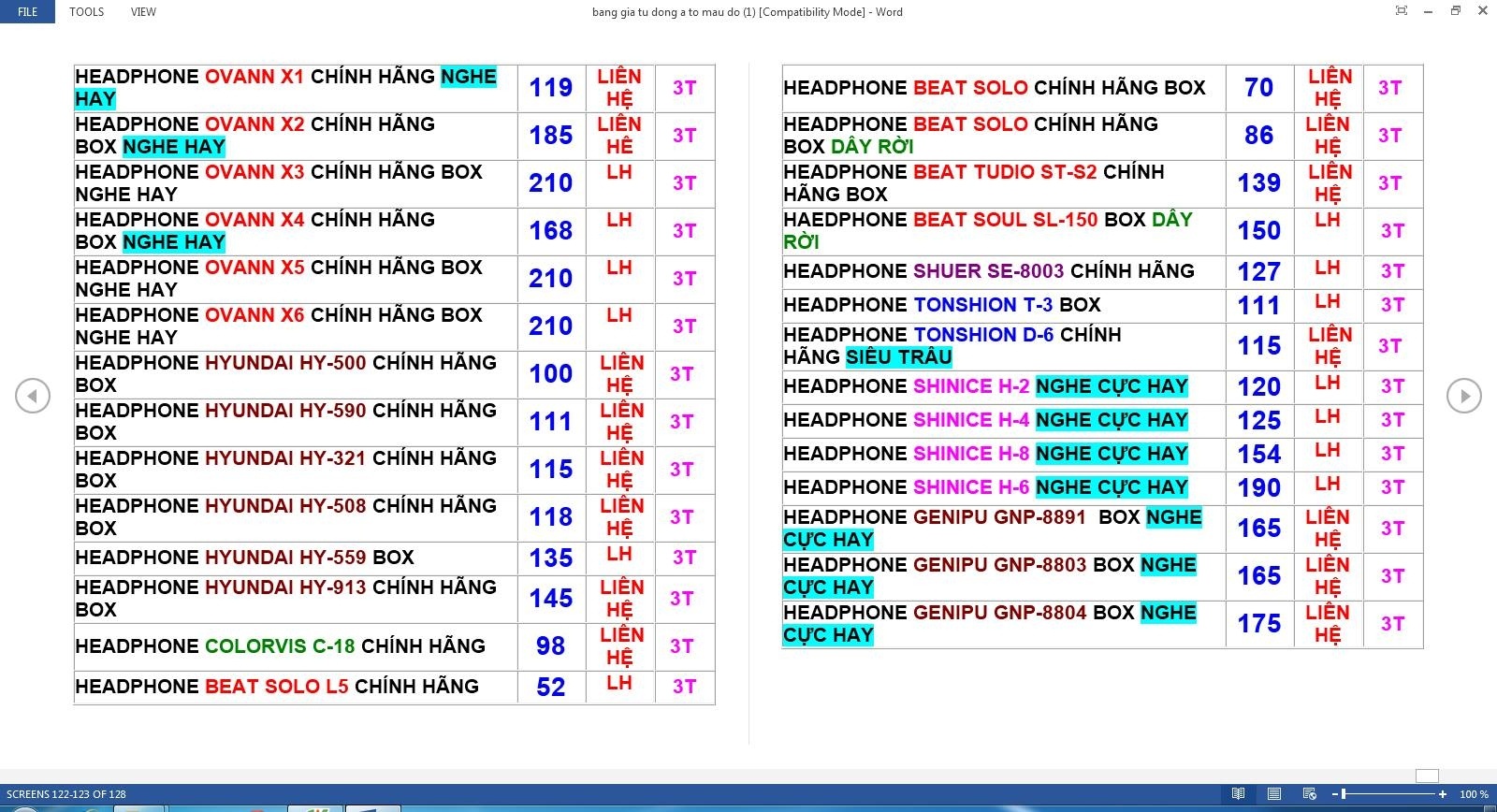Viewport: 1497px width, 812px height.
Task: Click the COLORVIS C-18 headphone name
Action: (280, 646)
